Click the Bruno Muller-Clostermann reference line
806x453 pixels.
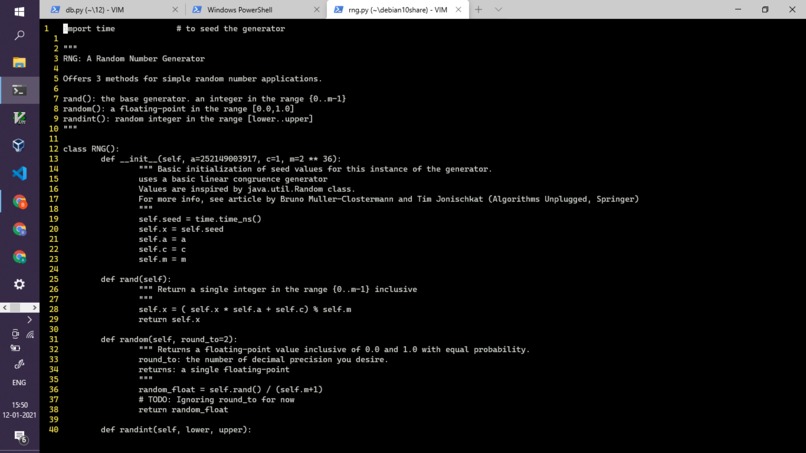point(389,199)
